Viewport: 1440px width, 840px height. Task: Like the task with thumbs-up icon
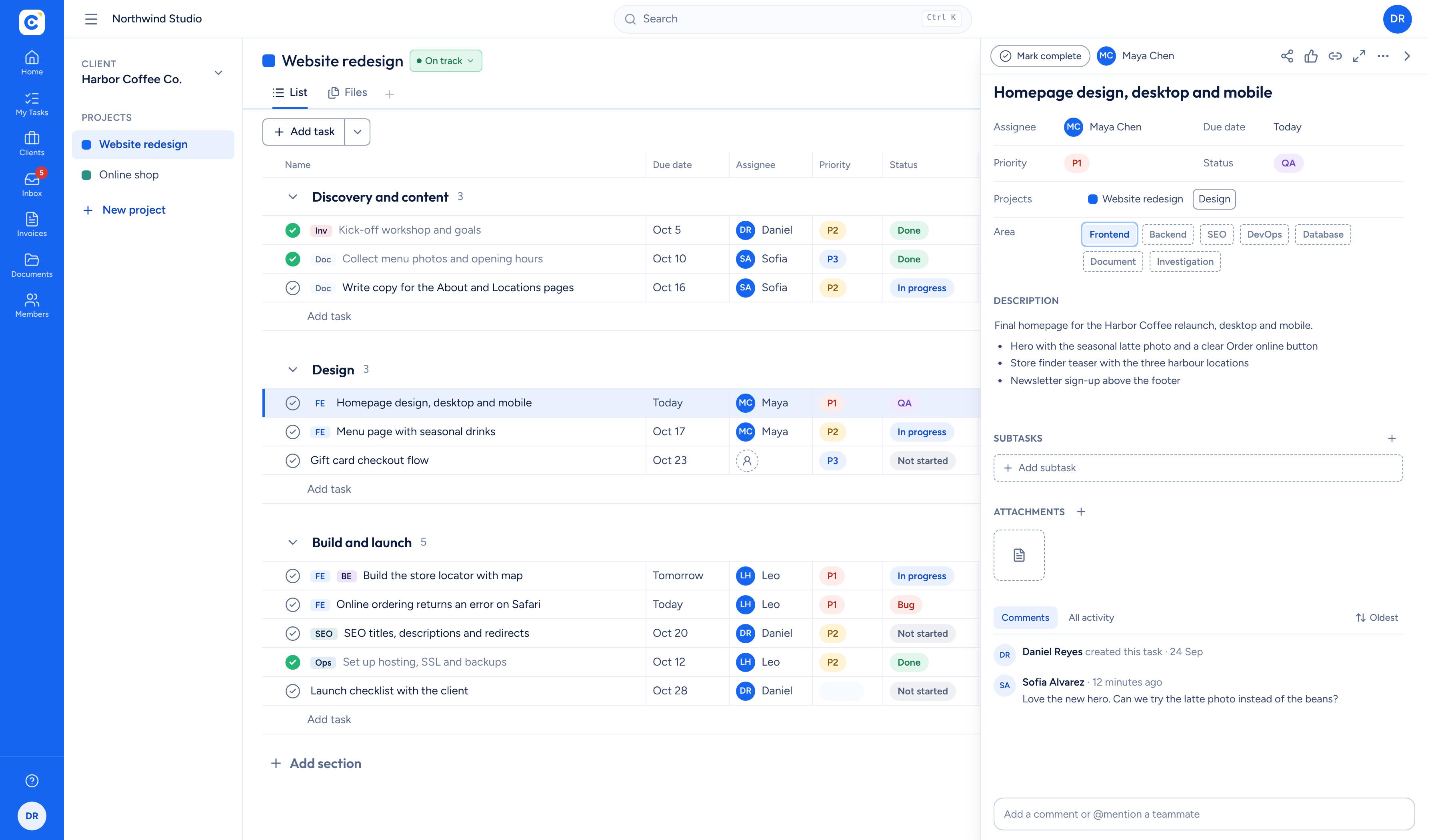point(1311,56)
